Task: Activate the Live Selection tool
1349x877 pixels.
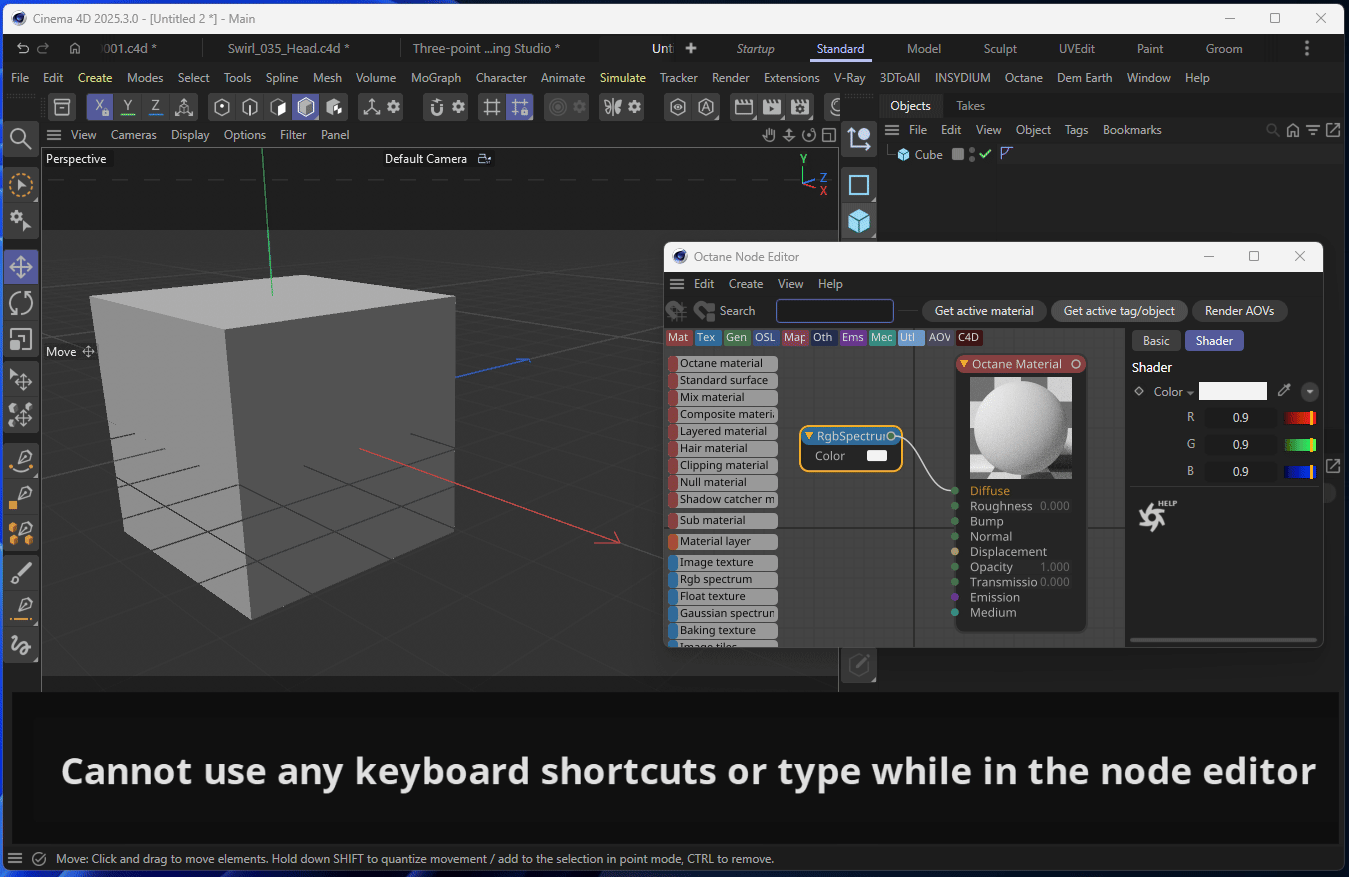Action: [x=21, y=185]
